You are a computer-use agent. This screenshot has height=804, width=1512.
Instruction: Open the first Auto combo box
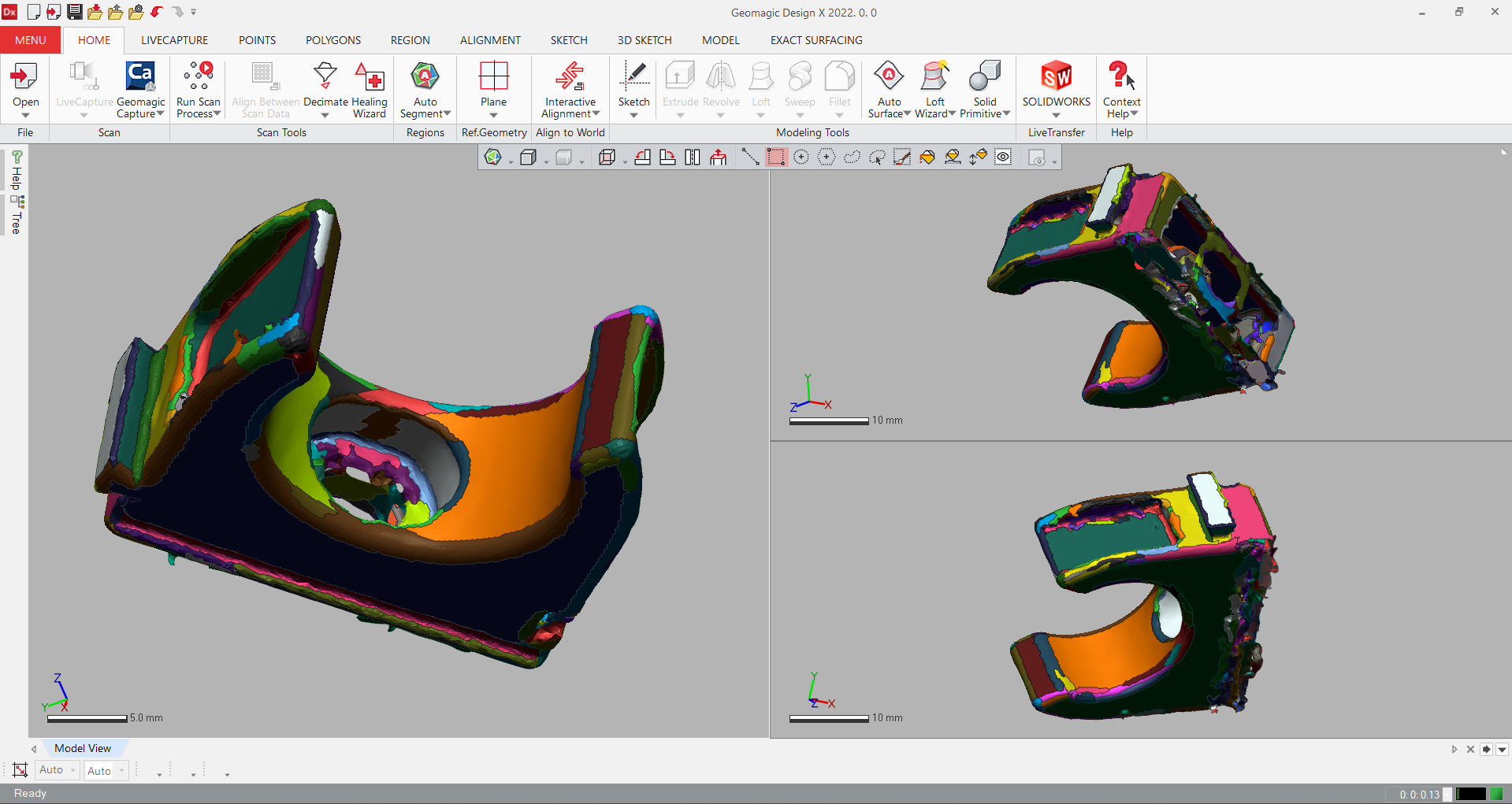point(58,770)
